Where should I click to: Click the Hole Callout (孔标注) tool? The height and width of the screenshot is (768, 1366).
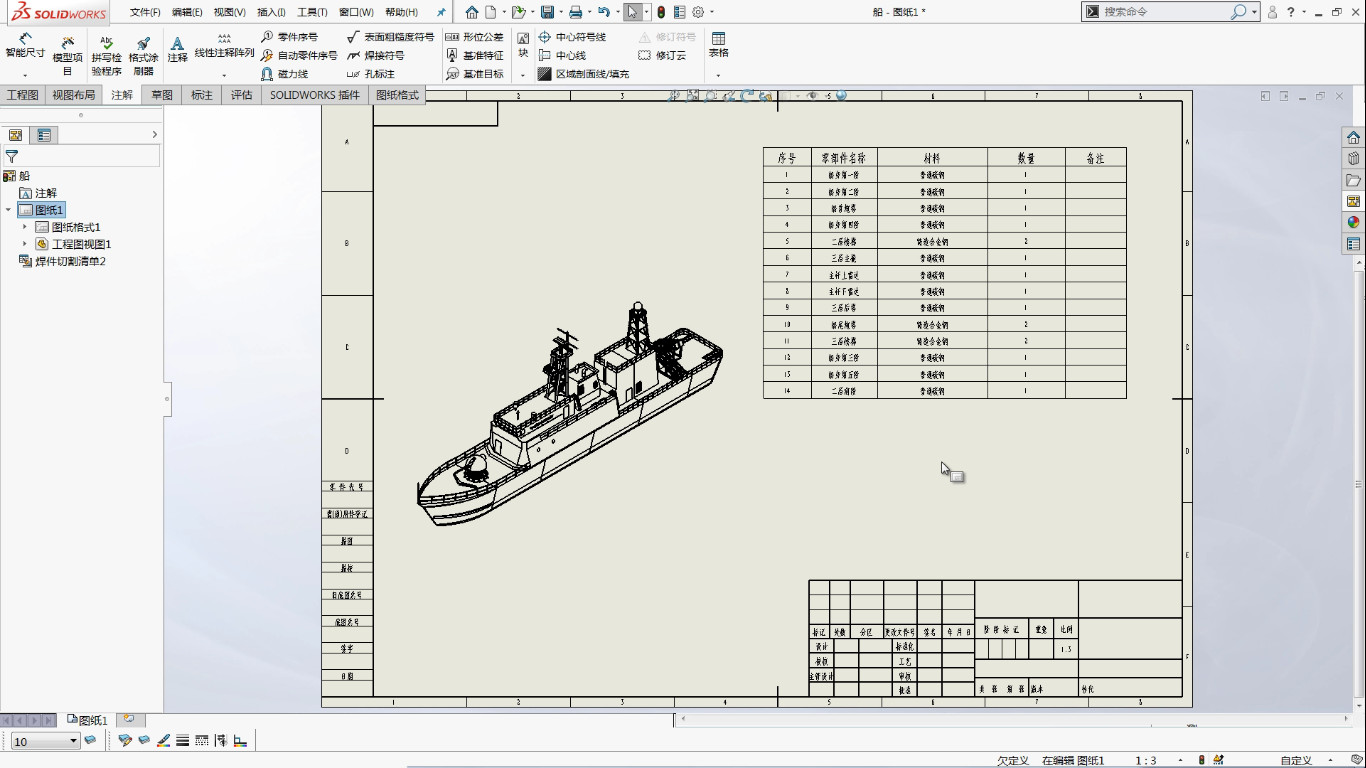(x=370, y=74)
